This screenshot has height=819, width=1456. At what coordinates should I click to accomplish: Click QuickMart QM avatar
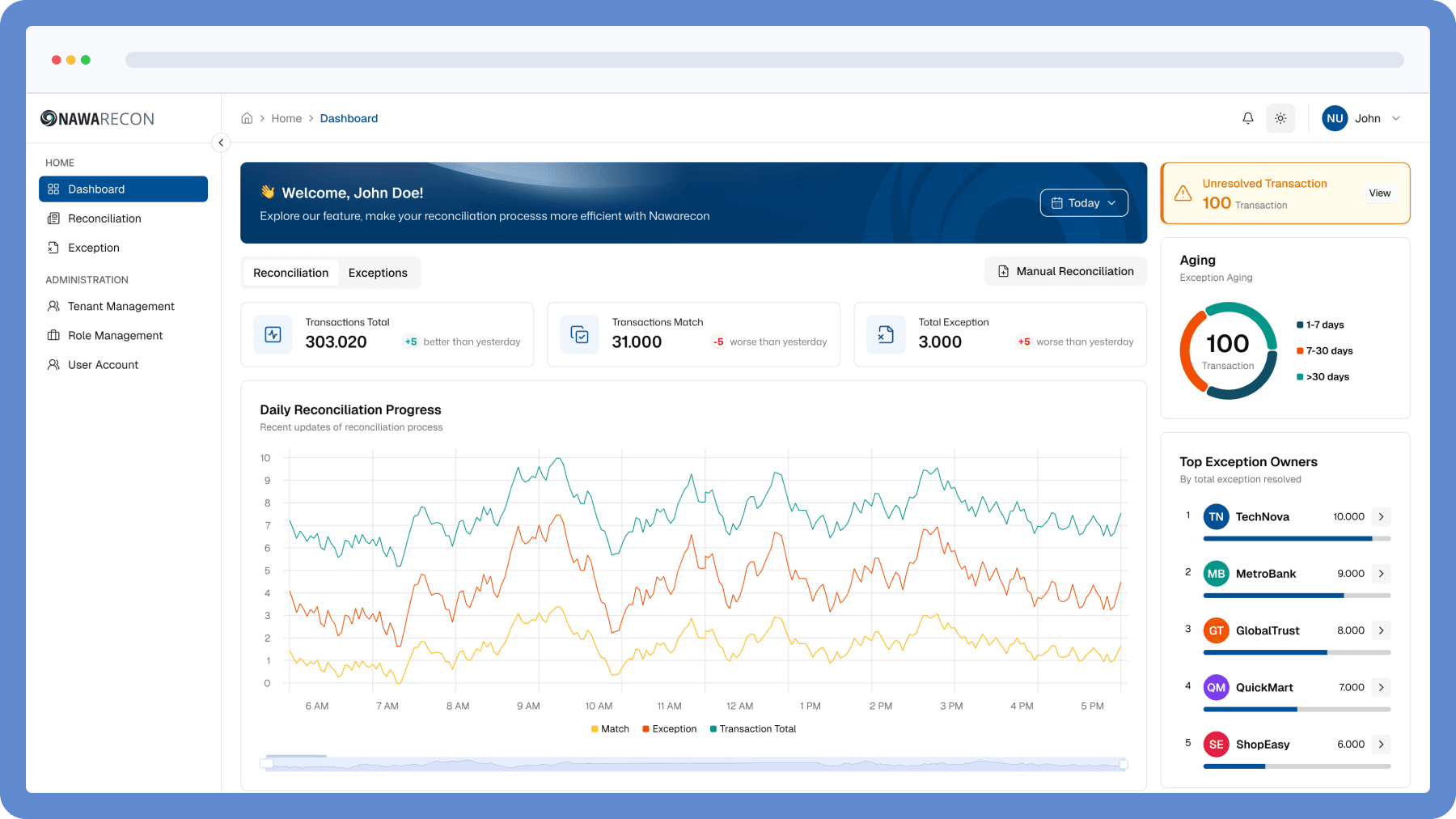[x=1216, y=687]
